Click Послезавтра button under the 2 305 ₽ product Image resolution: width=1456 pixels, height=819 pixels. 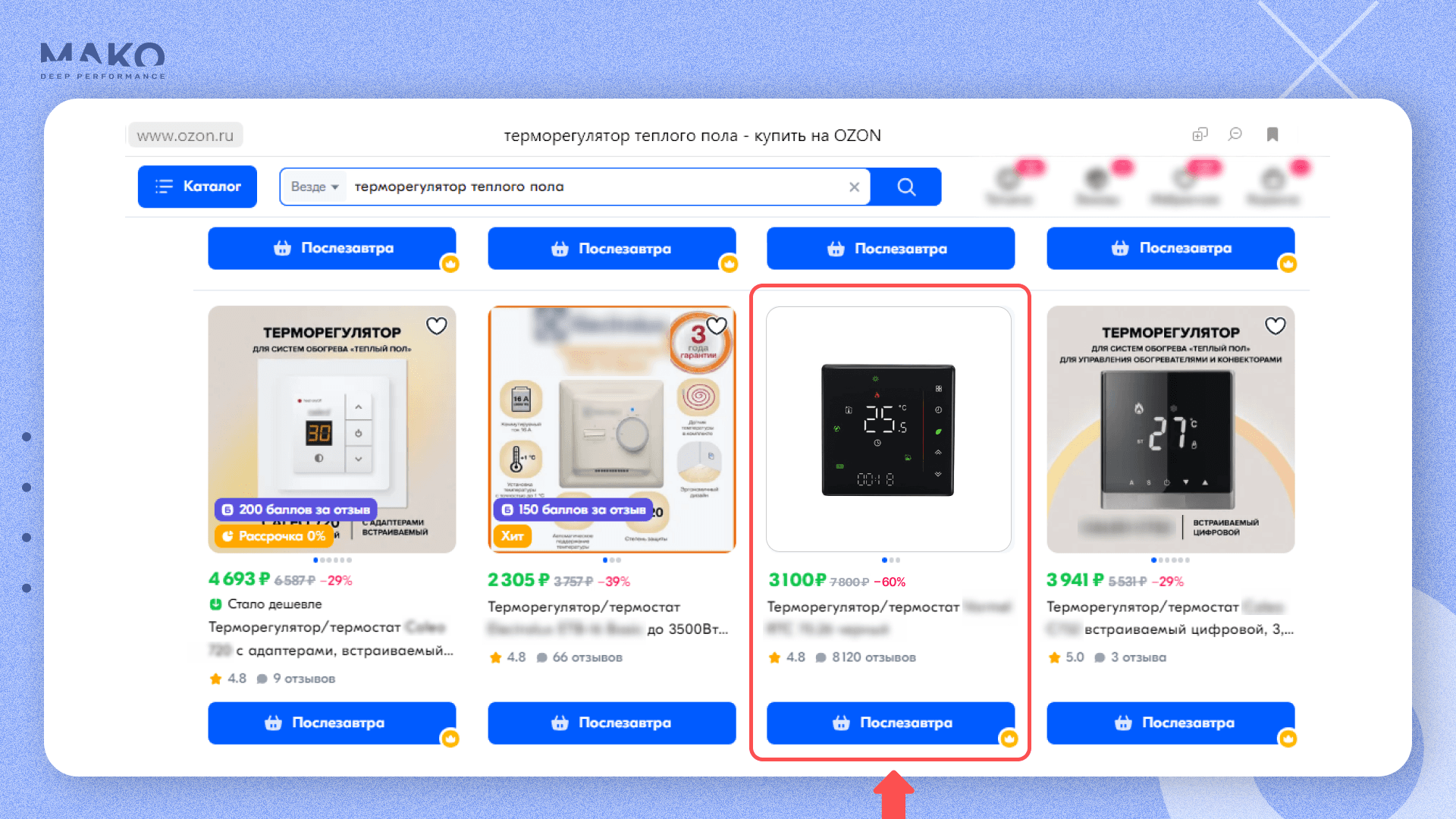[611, 723]
